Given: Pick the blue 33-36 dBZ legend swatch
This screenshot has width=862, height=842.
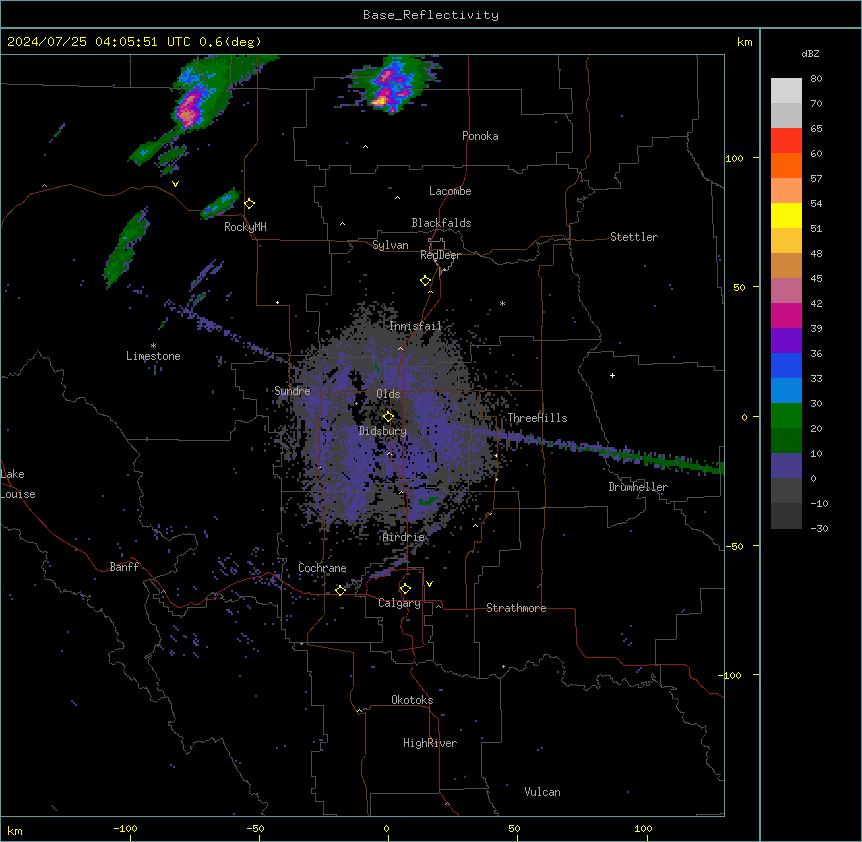Looking at the screenshot, I should tap(786, 365).
